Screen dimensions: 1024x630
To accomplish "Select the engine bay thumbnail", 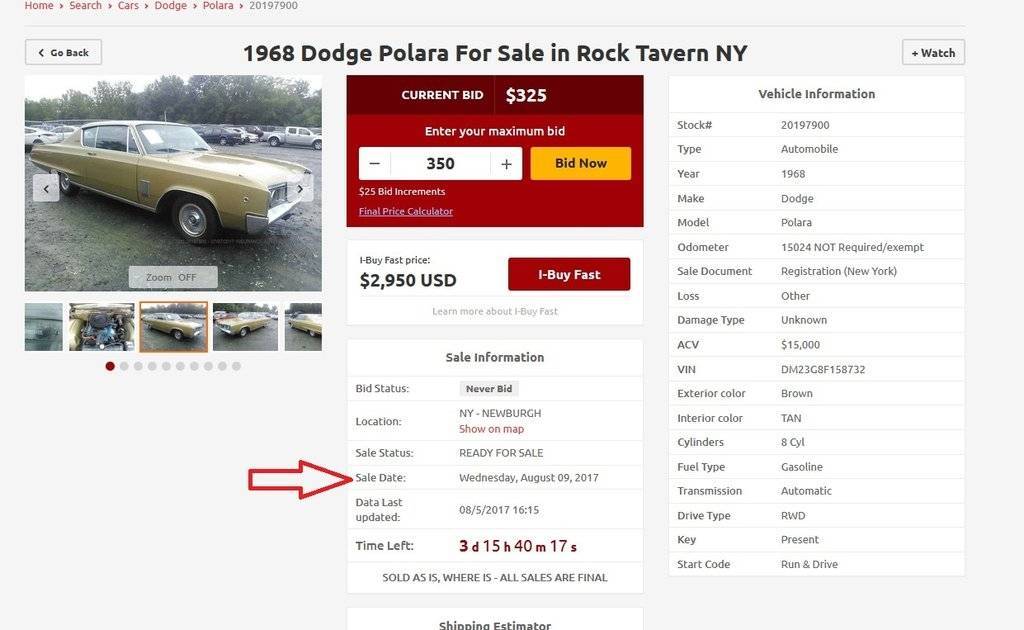I will click(101, 327).
